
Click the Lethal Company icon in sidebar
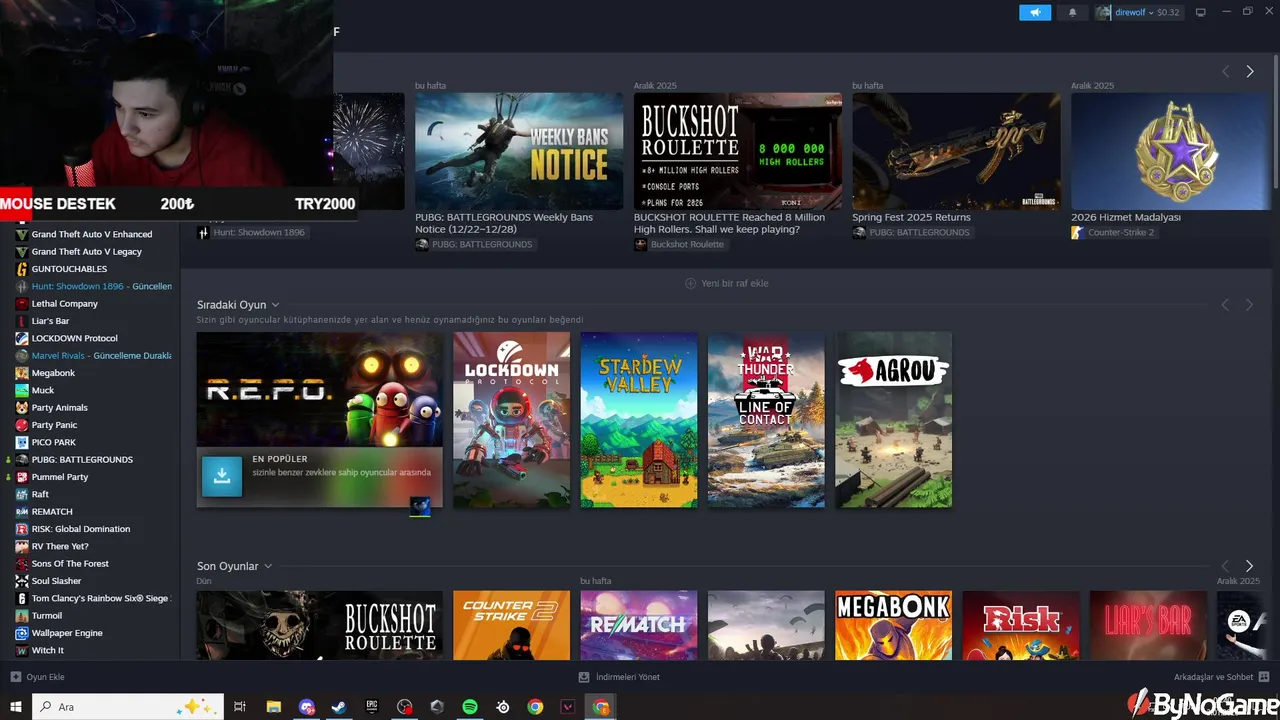point(22,304)
